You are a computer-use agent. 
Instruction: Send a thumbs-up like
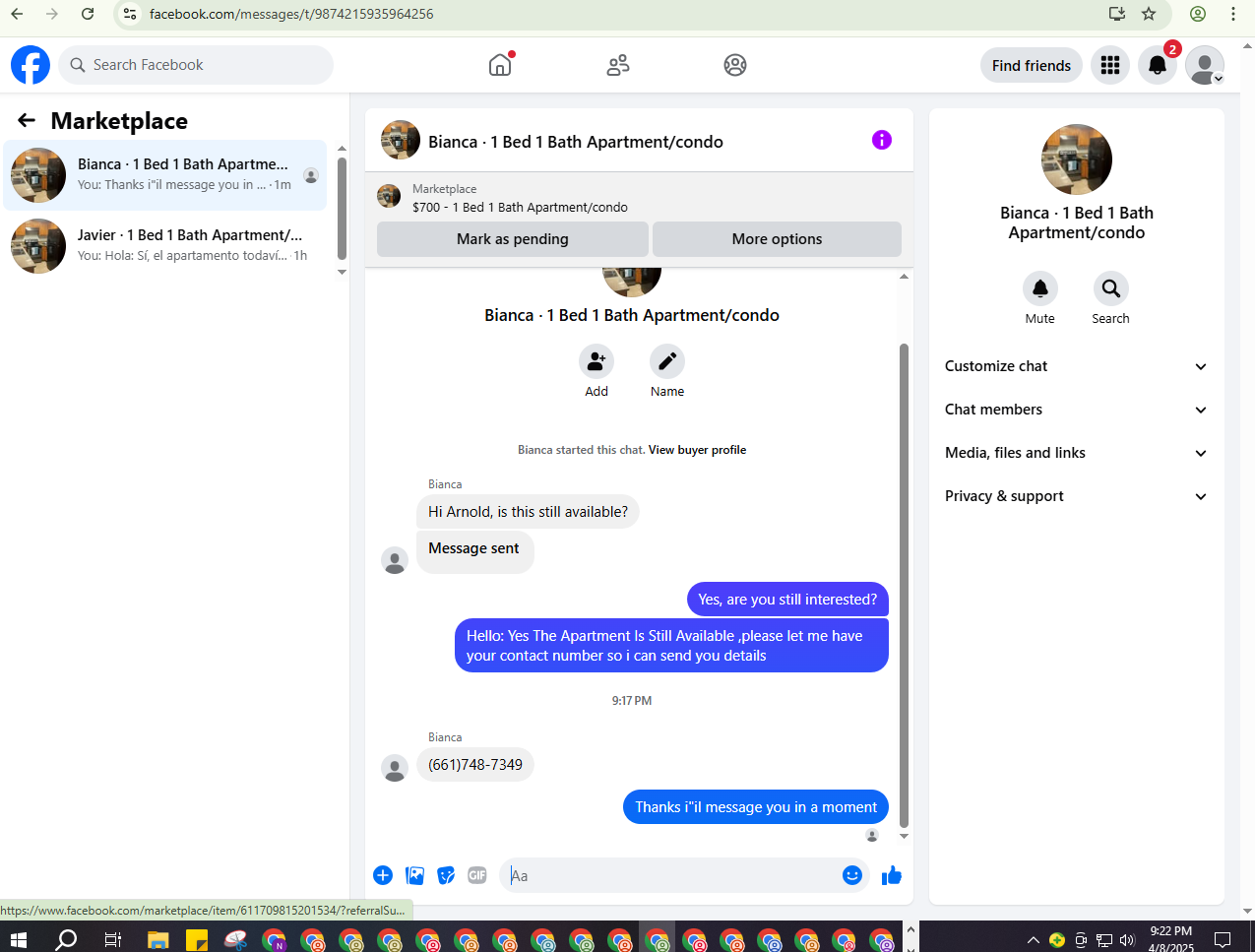[892, 875]
